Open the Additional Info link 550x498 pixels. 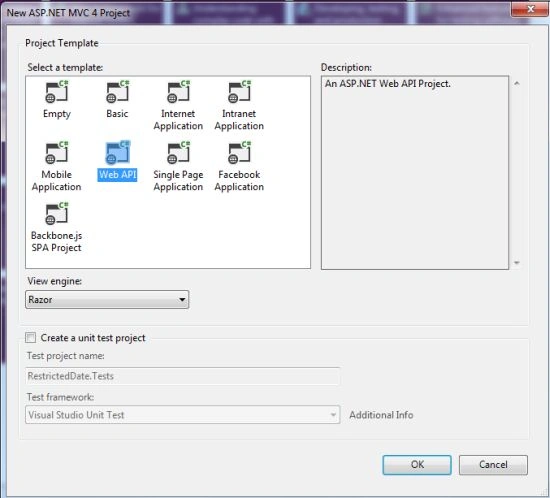pos(381,415)
